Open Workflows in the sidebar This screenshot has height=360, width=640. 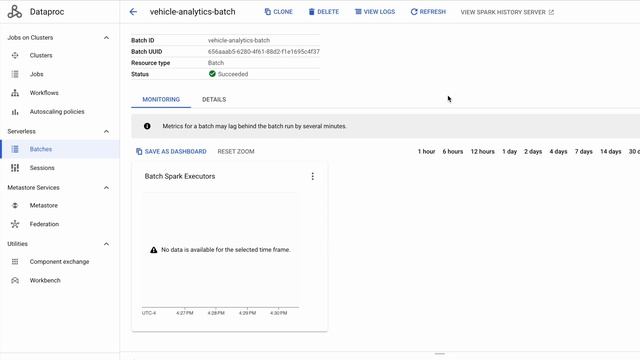tap(44, 93)
